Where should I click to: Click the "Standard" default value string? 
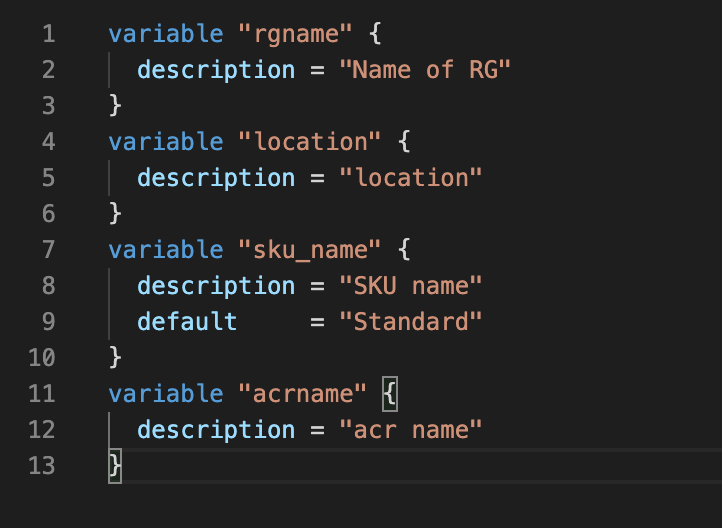(x=411, y=322)
